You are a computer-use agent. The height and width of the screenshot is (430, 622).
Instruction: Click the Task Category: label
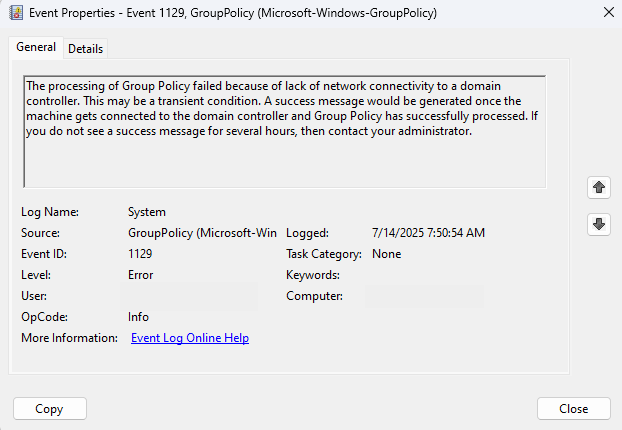(324, 254)
